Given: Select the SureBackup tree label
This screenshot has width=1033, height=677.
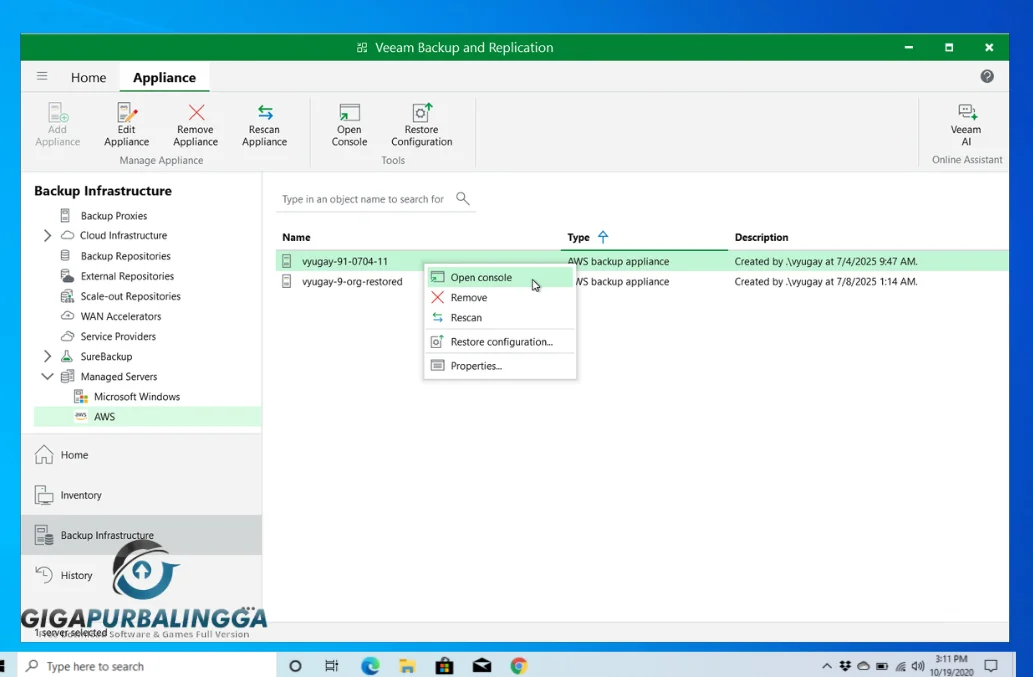Looking at the screenshot, I should click(x=106, y=356).
